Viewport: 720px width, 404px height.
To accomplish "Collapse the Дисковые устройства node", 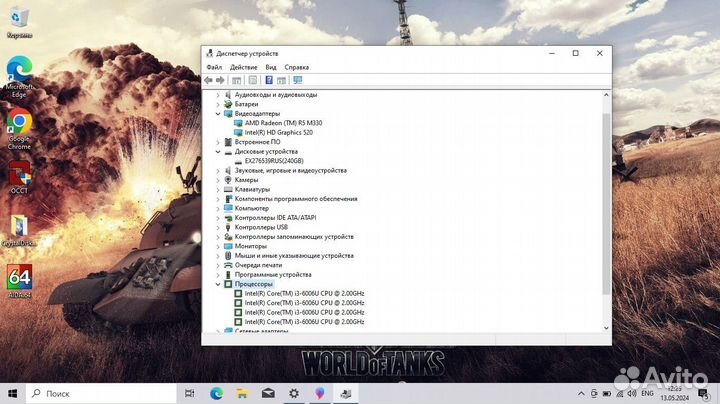I will tap(218, 152).
